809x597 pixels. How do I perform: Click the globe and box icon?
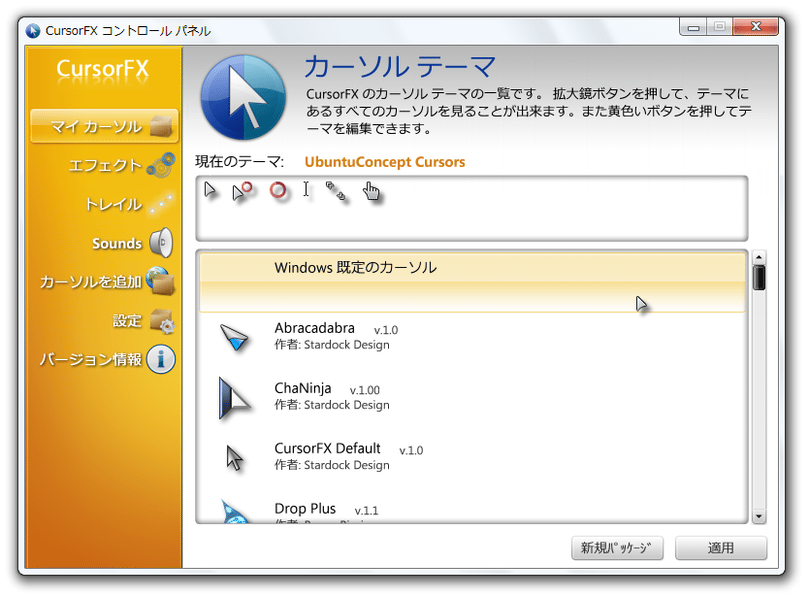click(160, 281)
